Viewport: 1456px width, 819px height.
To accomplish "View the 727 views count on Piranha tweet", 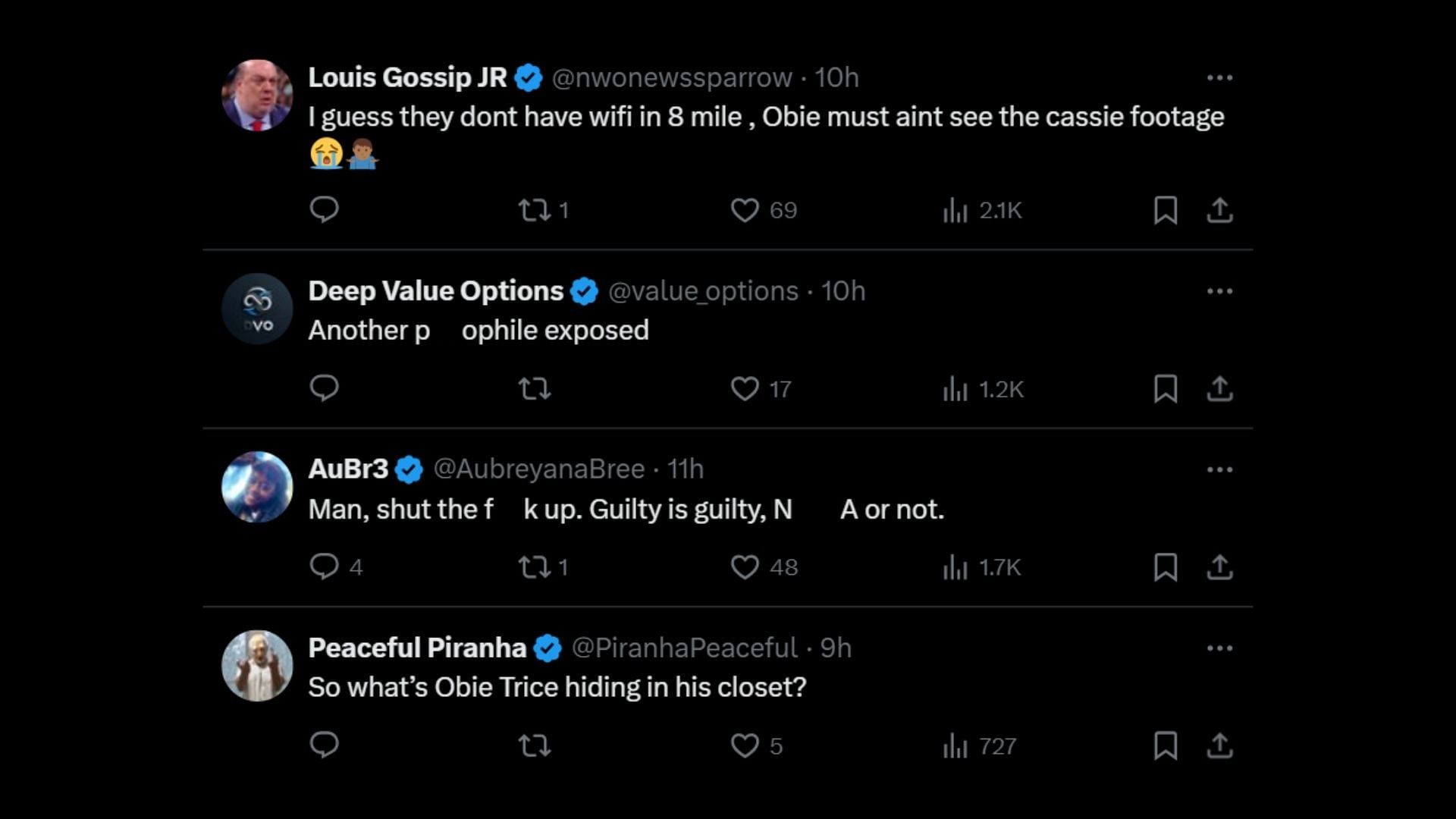I will pyautogui.click(x=980, y=746).
